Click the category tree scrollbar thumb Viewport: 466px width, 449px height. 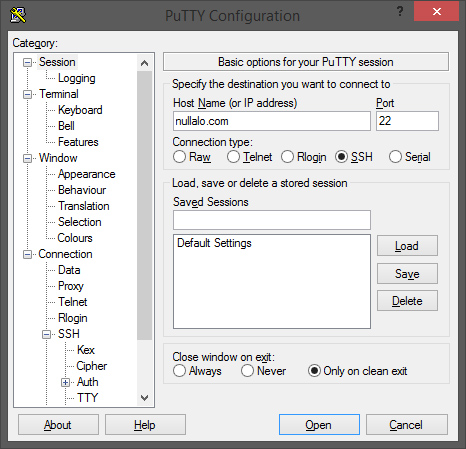click(x=144, y=205)
